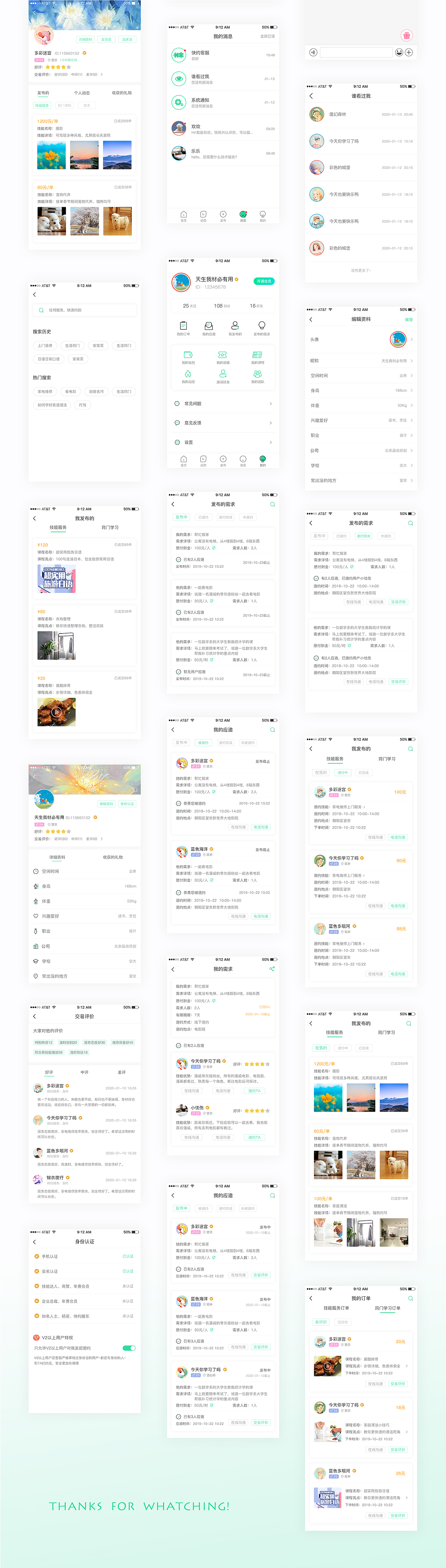This screenshot has height=1568, width=446.
Task: Tap 全部已读 in 我的消息 header
Action: click(268, 37)
